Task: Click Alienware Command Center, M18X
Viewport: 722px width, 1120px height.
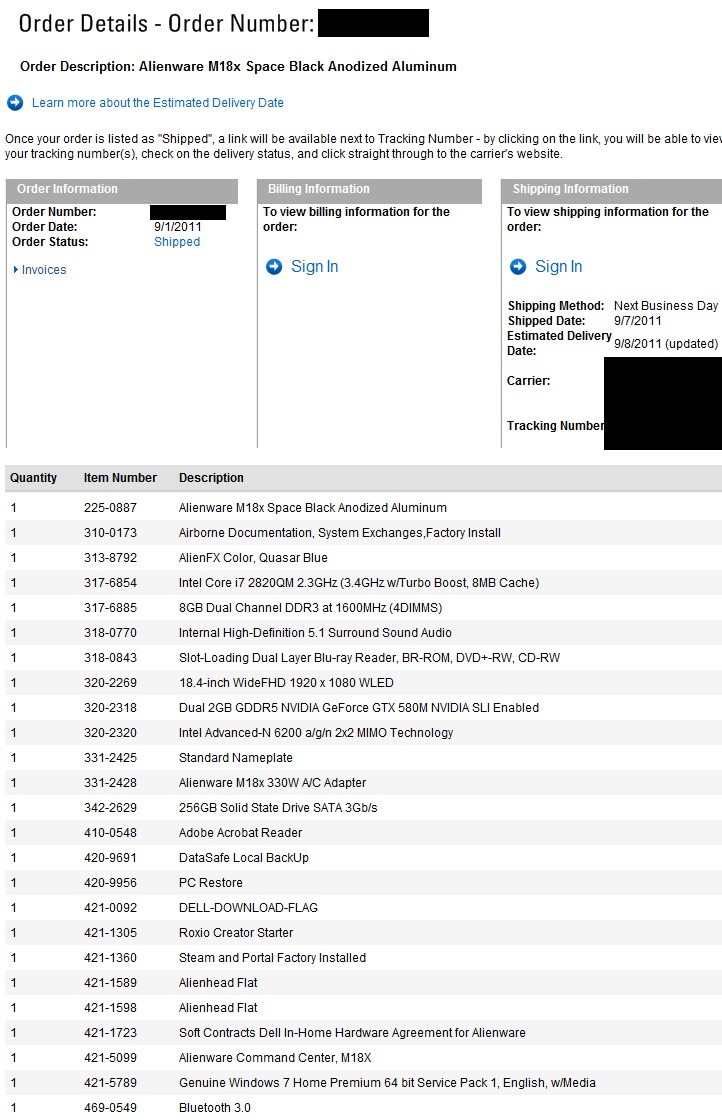Action: 275,1058
